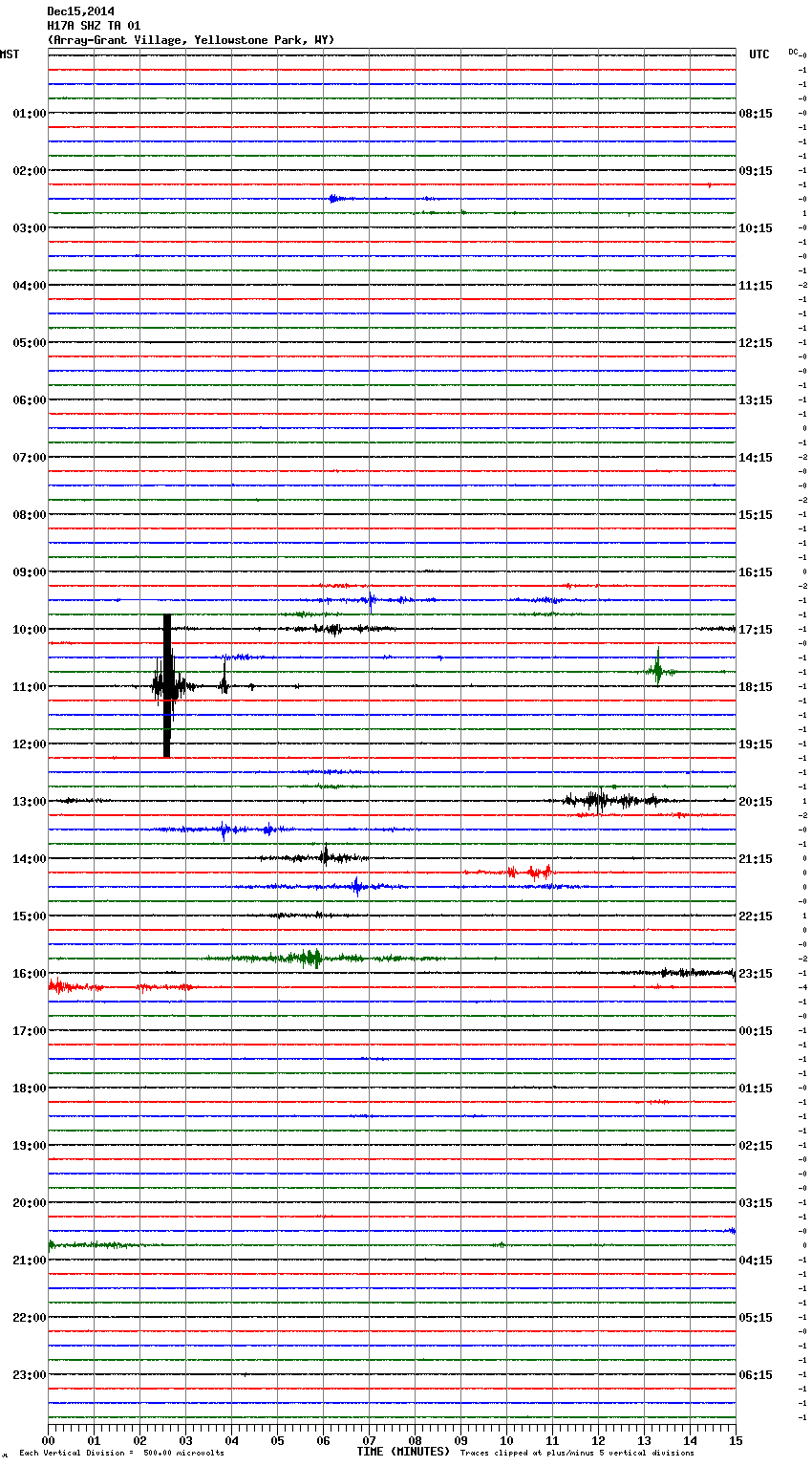The width and height of the screenshot is (812, 1466).
Task: Select the 04:00 MST time label
Action: (x=29, y=286)
